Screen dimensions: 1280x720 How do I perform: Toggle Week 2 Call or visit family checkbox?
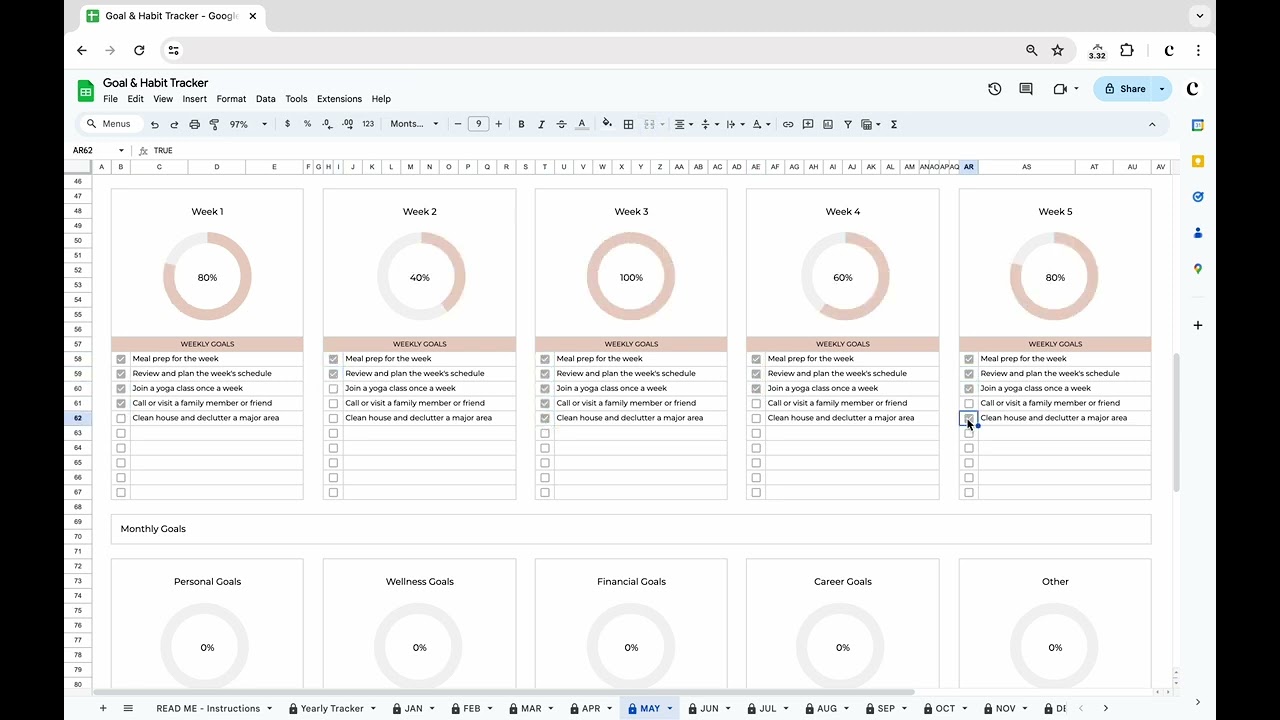[x=333, y=403]
